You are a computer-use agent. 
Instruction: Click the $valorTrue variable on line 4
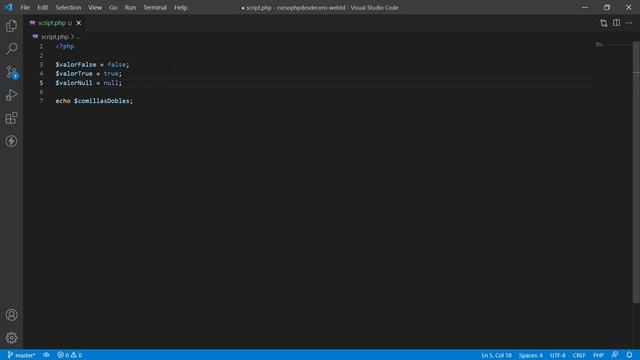click(x=74, y=73)
